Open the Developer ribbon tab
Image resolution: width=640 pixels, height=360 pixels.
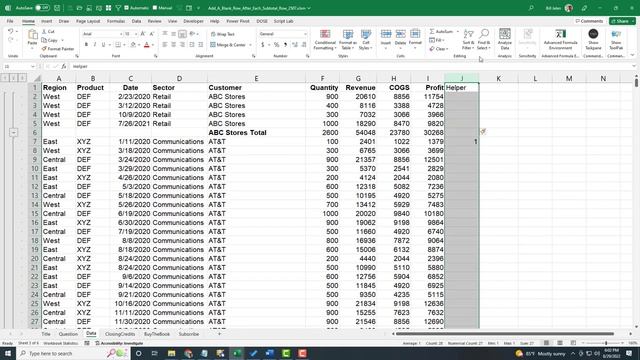(193, 21)
